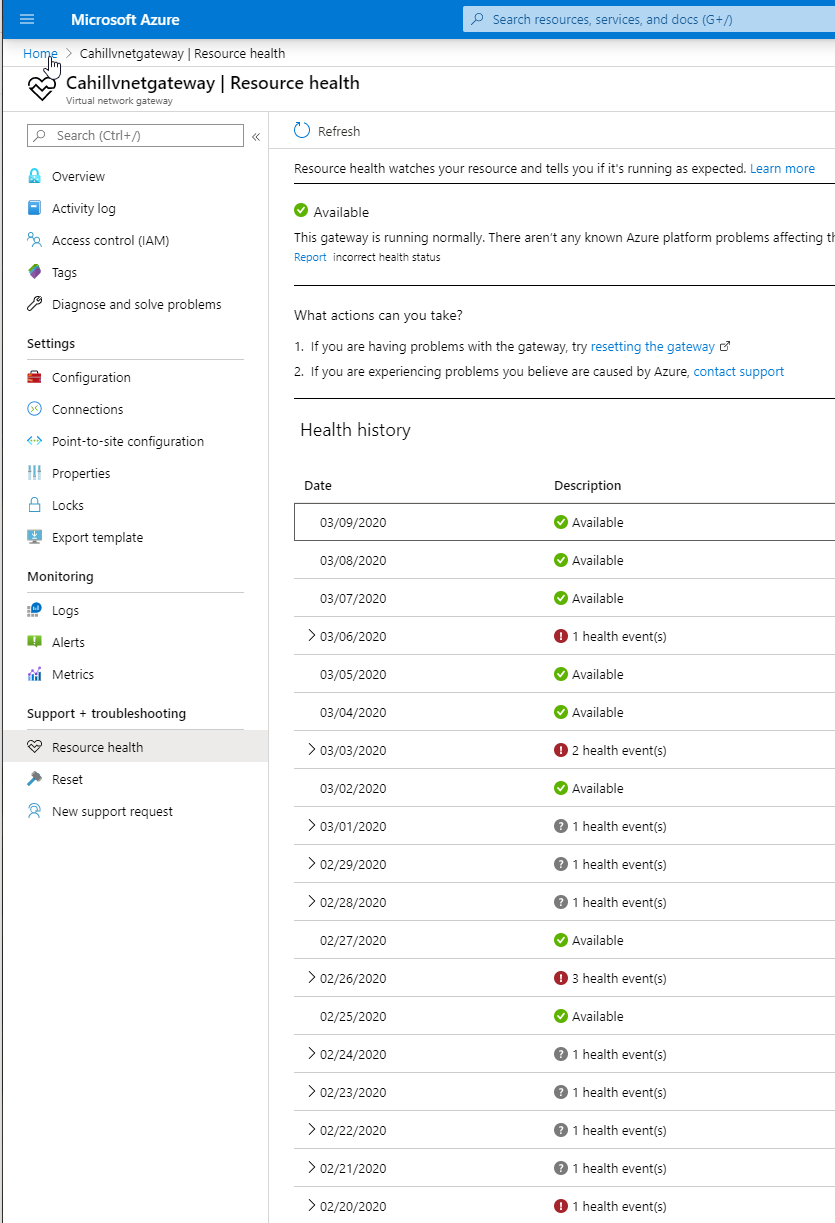Expand the 03/06/2020 health history row

(x=311, y=635)
